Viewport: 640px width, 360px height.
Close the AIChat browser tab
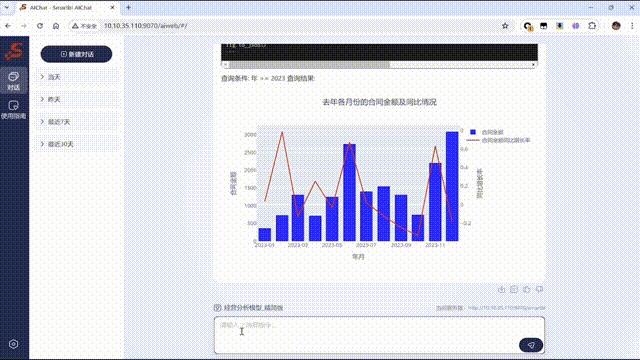click(113, 7)
